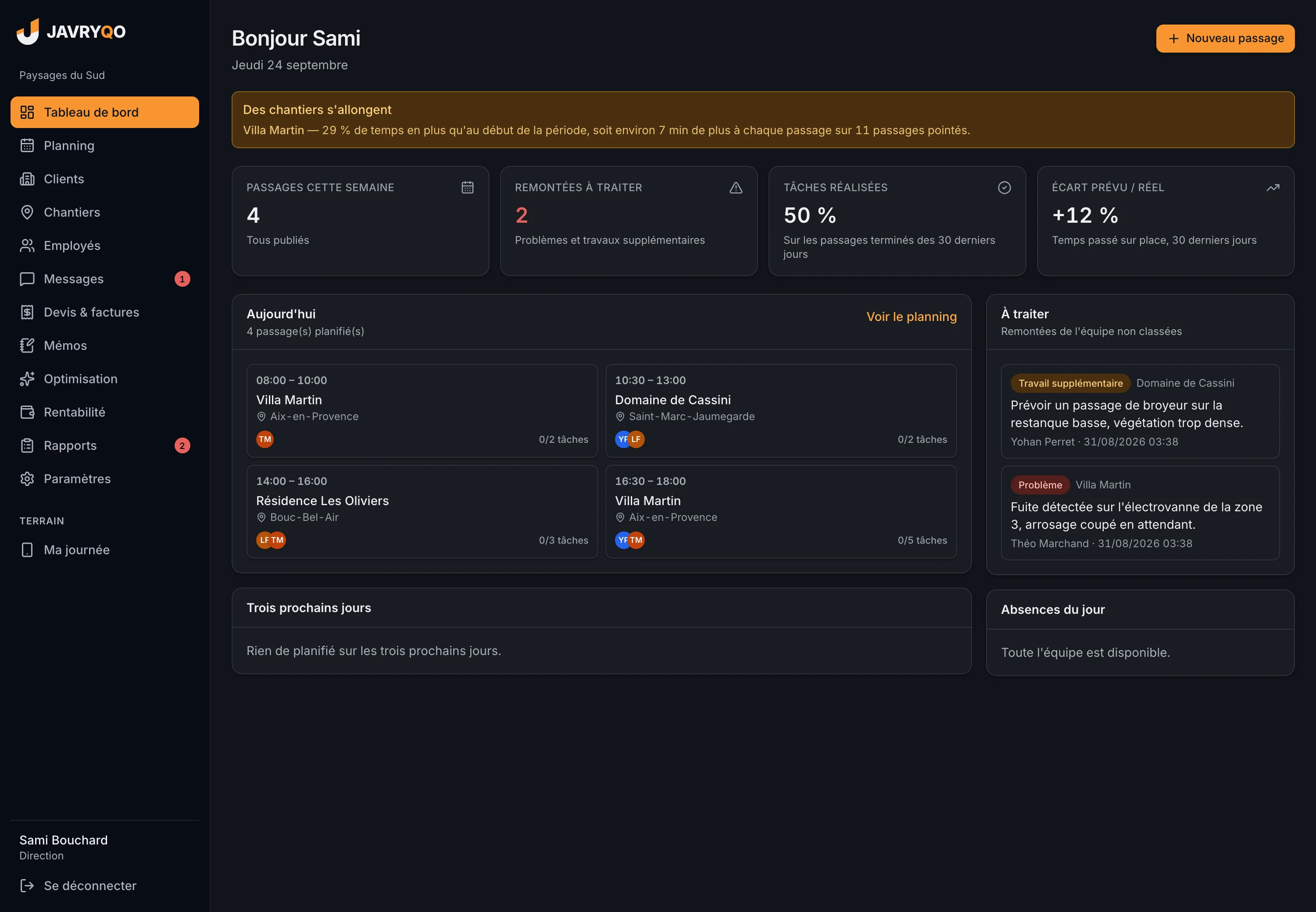Click calendar icon on Passages cette semaine card
1316x912 pixels.
point(467,187)
